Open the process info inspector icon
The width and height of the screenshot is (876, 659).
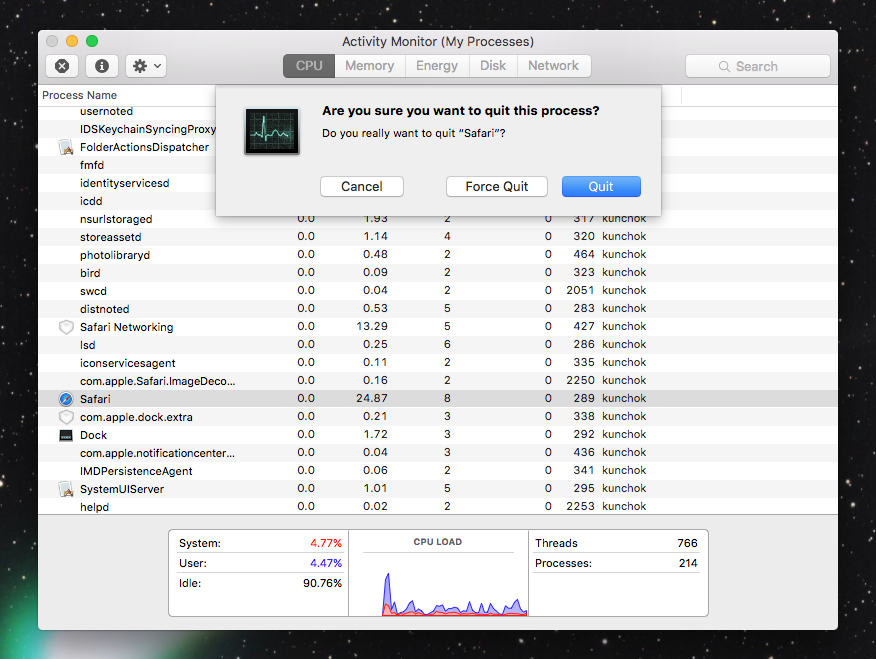coord(102,66)
